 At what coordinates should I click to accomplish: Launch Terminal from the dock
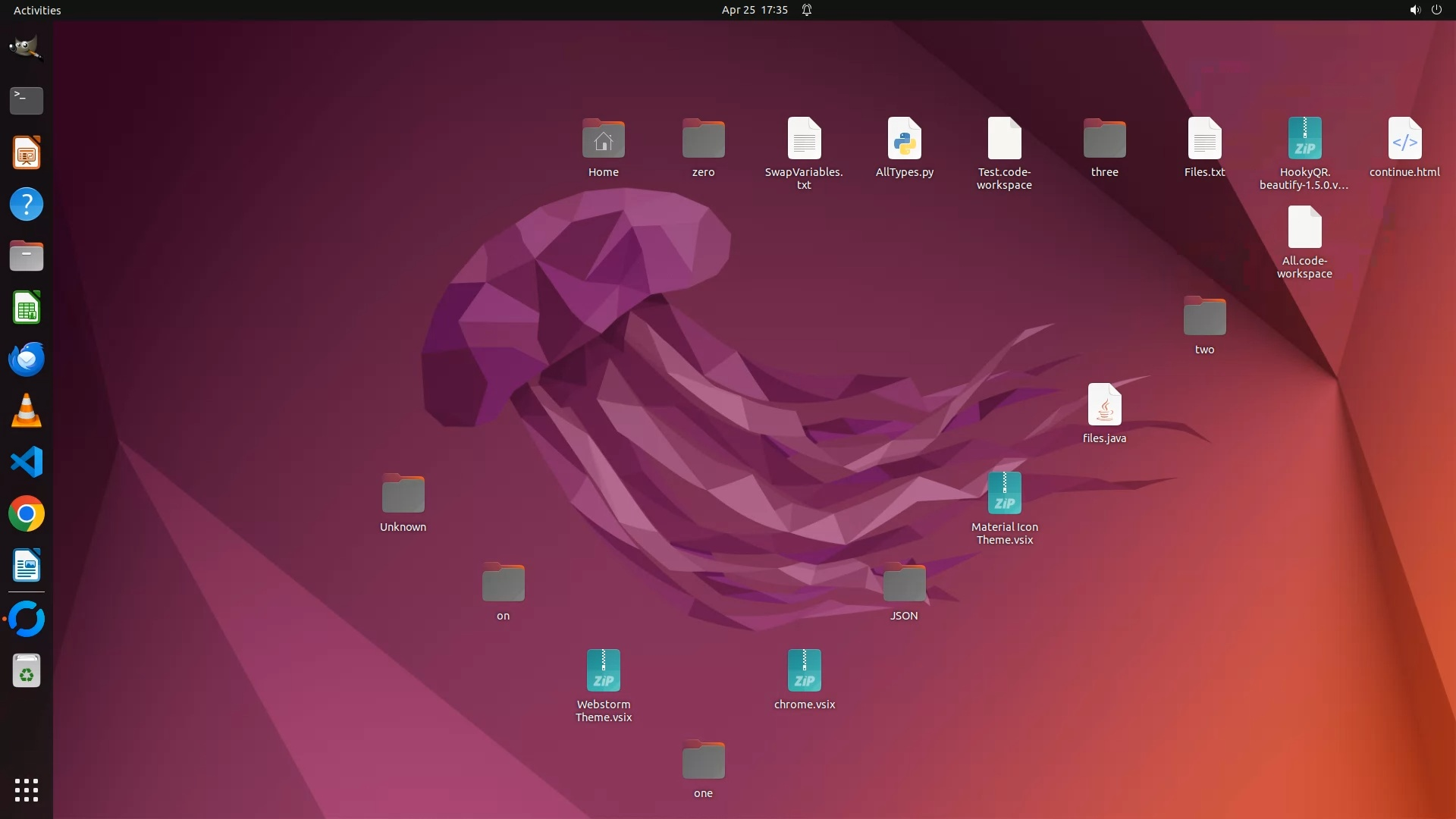pos(26,100)
